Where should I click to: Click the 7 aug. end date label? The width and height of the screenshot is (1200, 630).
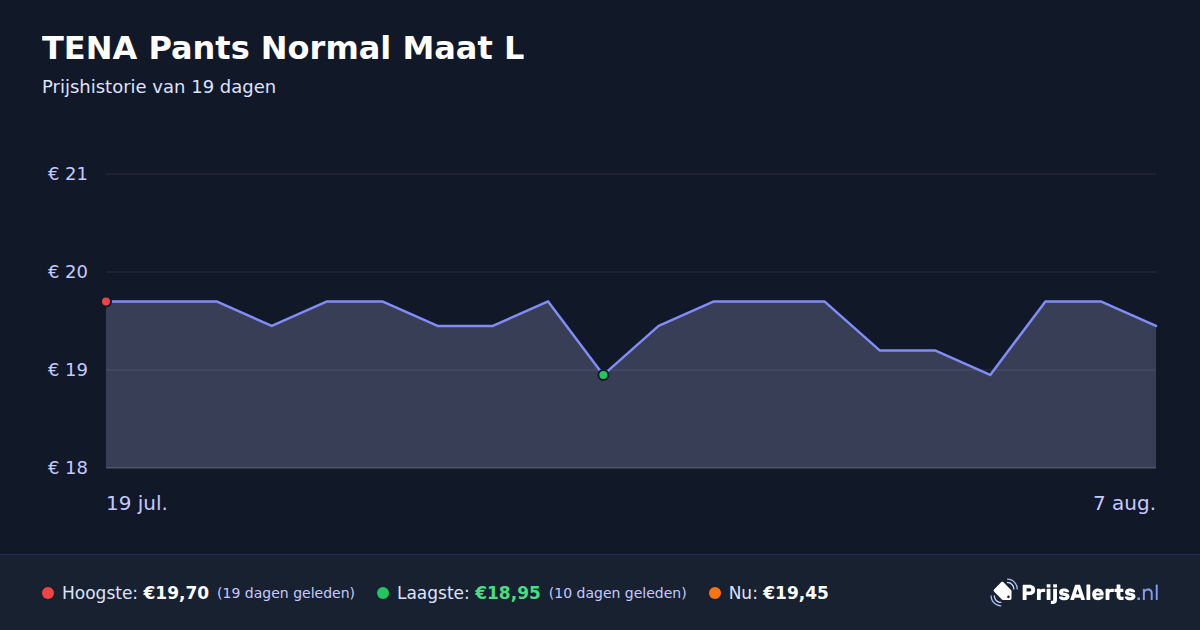click(1125, 503)
